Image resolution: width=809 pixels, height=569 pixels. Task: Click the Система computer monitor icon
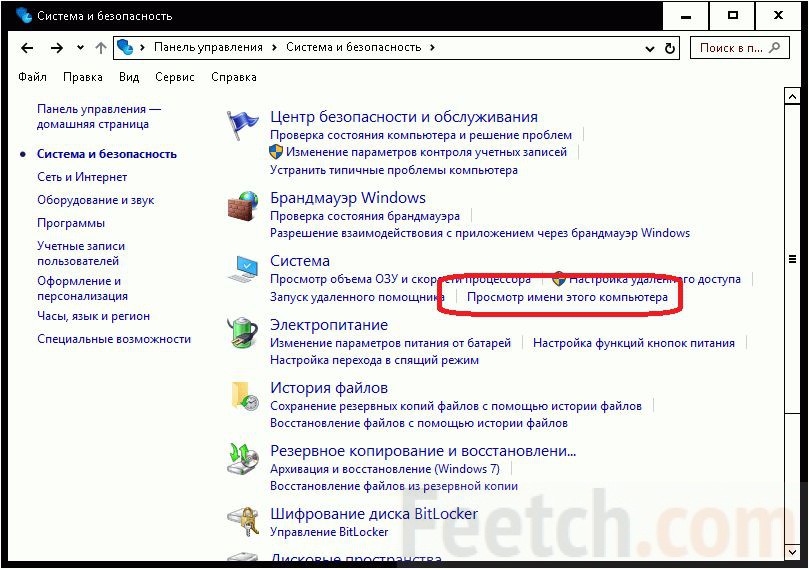tap(242, 269)
